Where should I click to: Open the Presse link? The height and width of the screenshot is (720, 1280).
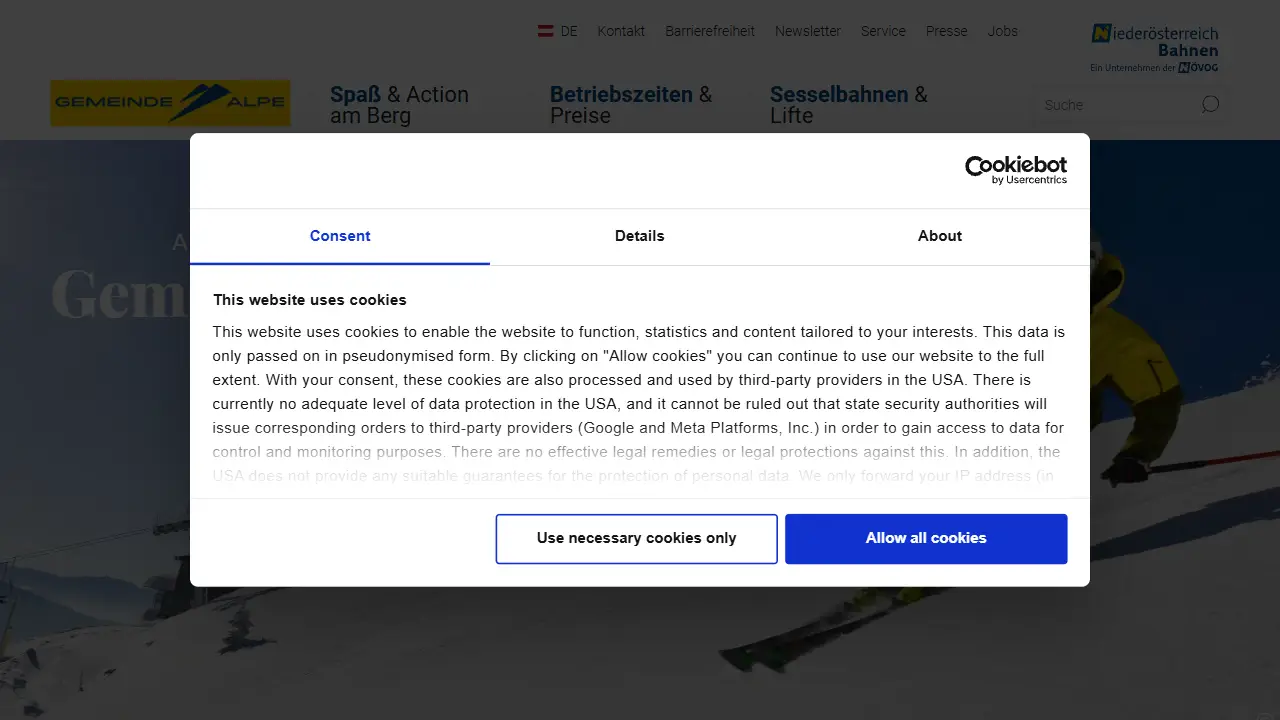click(x=947, y=31)
